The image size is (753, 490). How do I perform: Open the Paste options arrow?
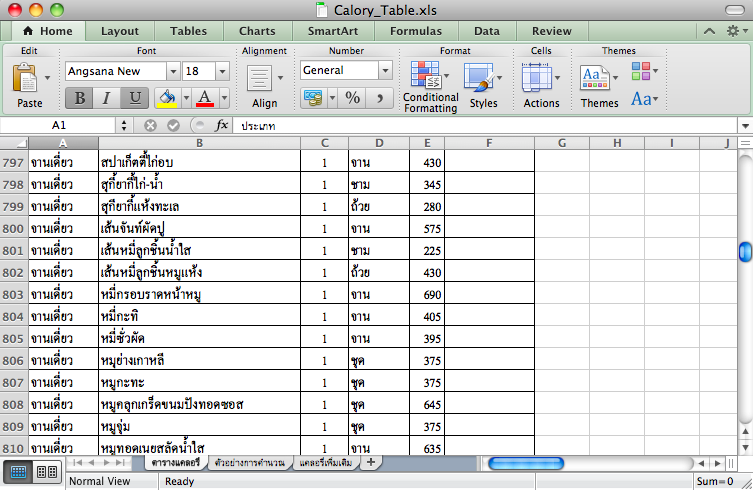[x=47, y=78]
